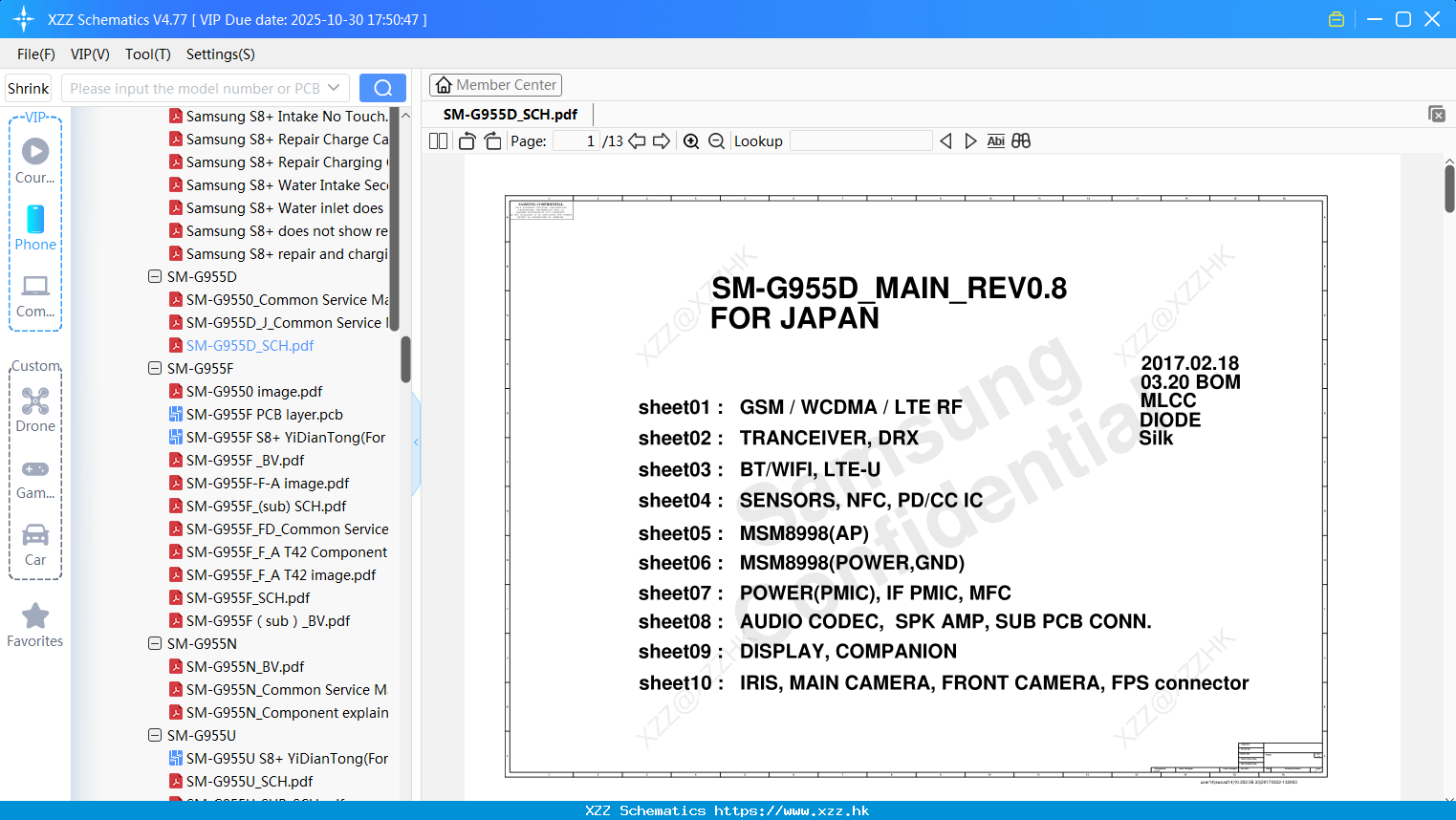Open the Member Center home button

(x=495, y=85)
